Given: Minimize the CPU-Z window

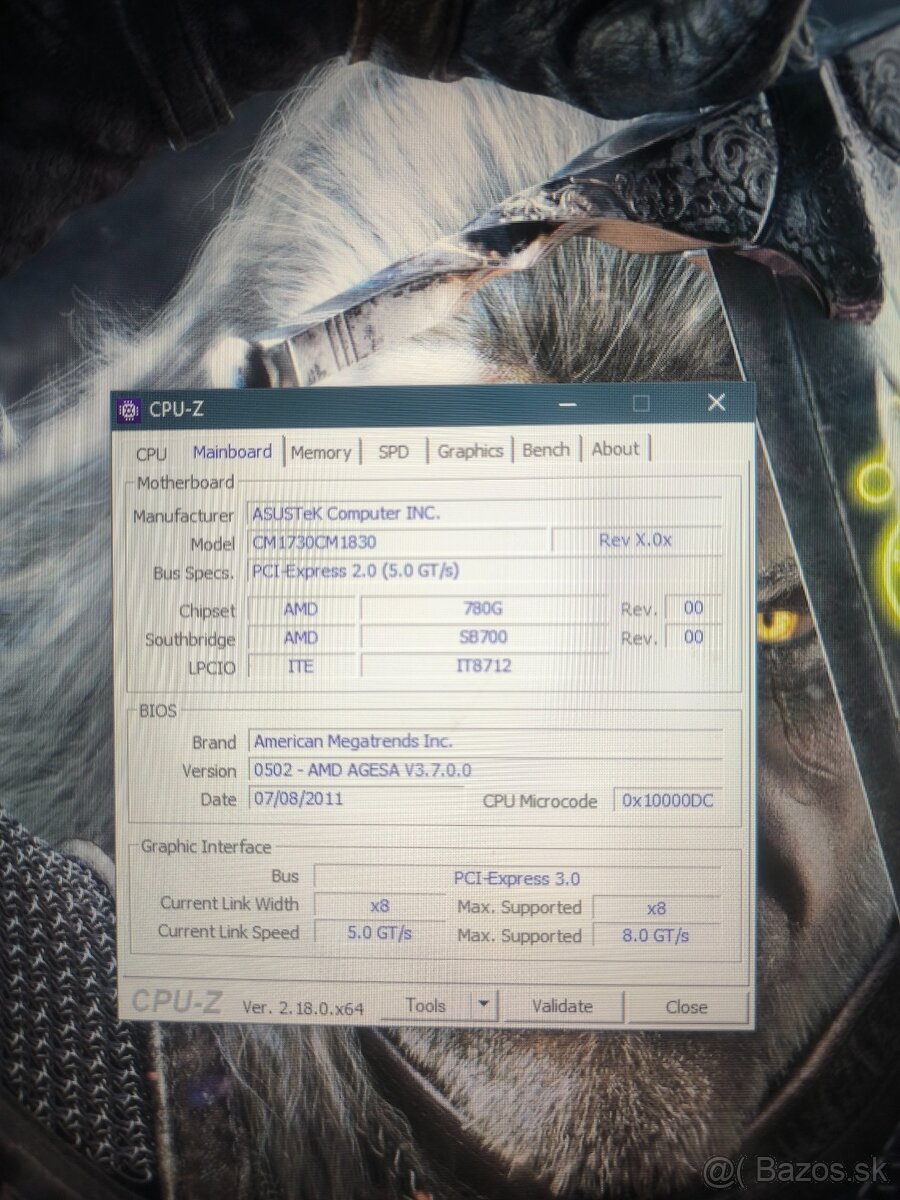Looking at the screenshot, I should [x=568, y=404].
